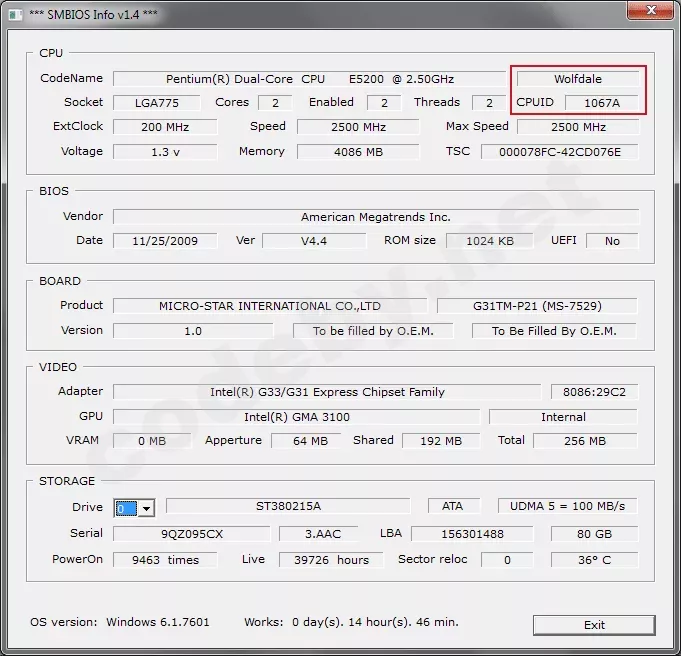
Task: Click the UEFI field showing No
Action: (611, 241)
